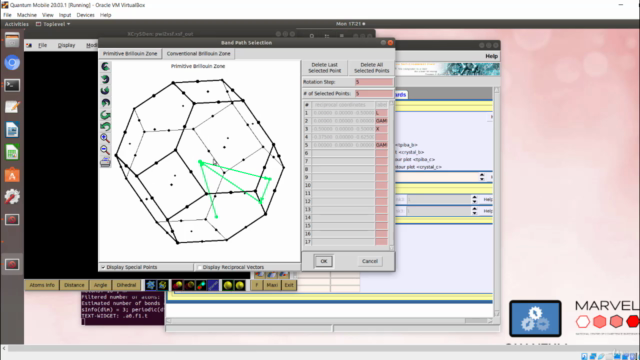640x360 pixels.
Task: Open the Files icon in the dock
Action: coord(12,40)
